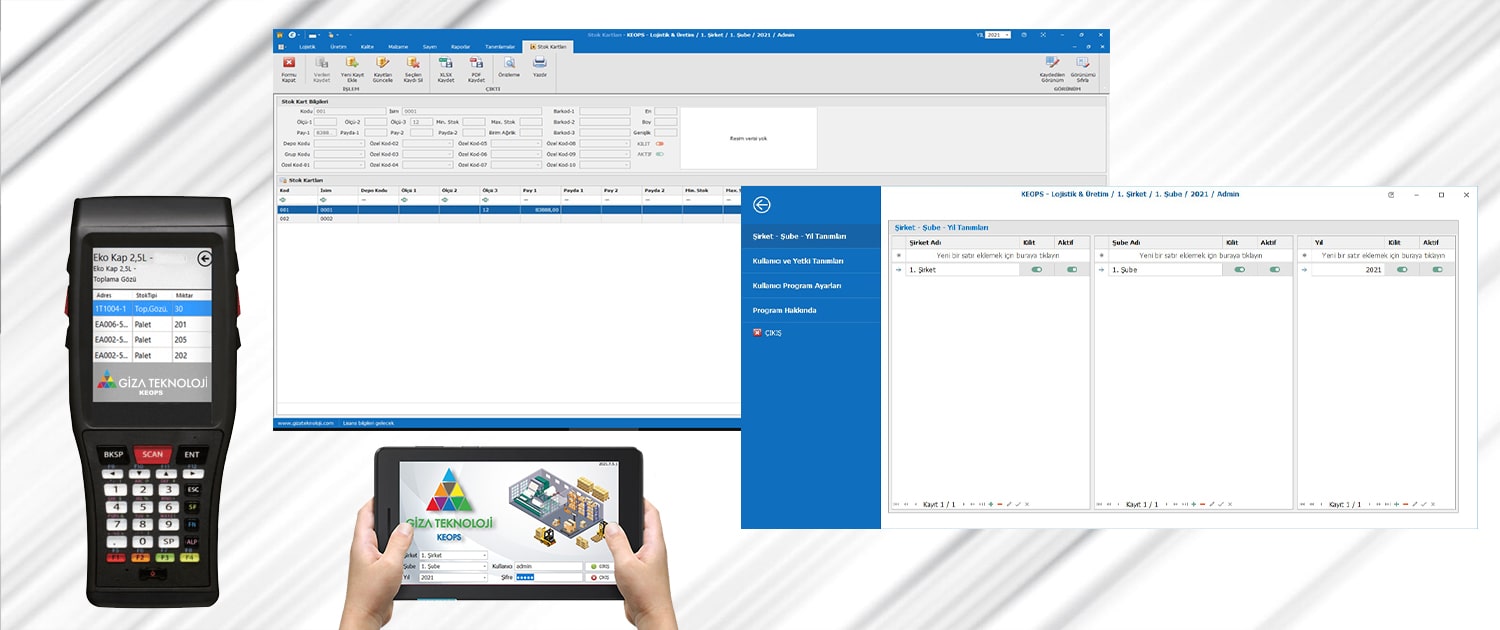The height and width of the screenshot is (630, 1500).
Task: Toggle Aktif switch for 1. Şirket
Action: [x=1072, y=270]
